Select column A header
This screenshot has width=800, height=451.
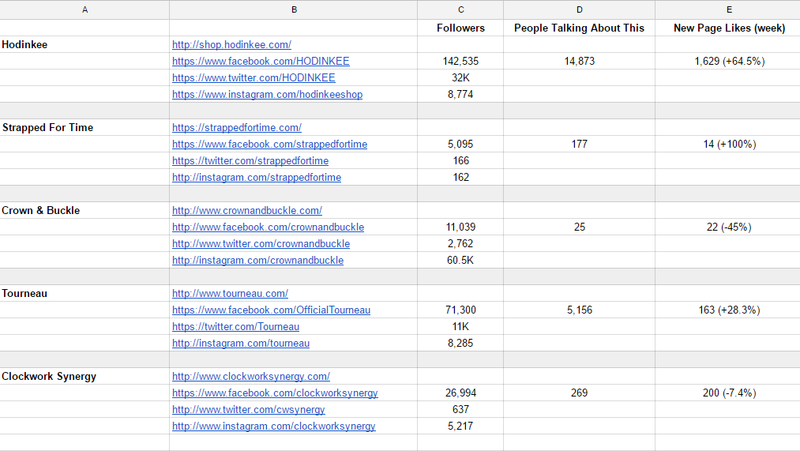pyautogui.click(x=85, y=10)
